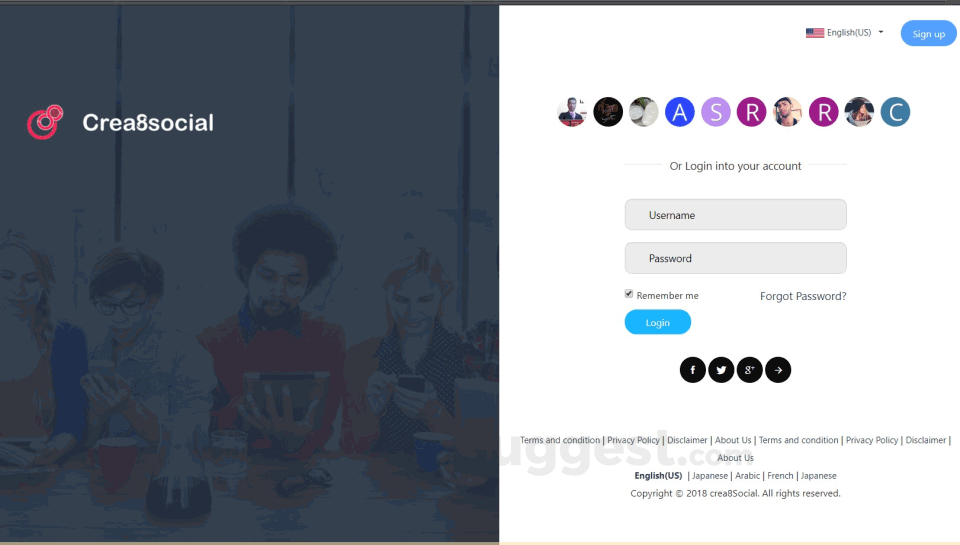Viewport: 960px width, 545px height.
Task: Click the Crea8social logo icon
Action: pyautogui.click(x=45, y=122)
